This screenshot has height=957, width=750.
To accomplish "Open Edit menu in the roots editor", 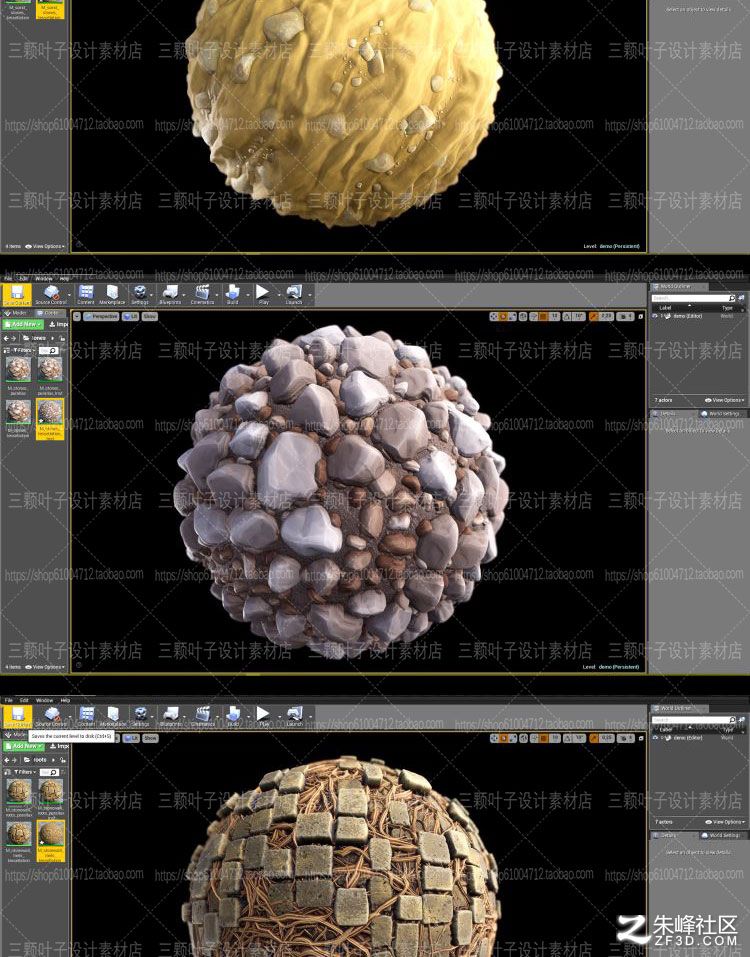I will [x=24, y=700].
